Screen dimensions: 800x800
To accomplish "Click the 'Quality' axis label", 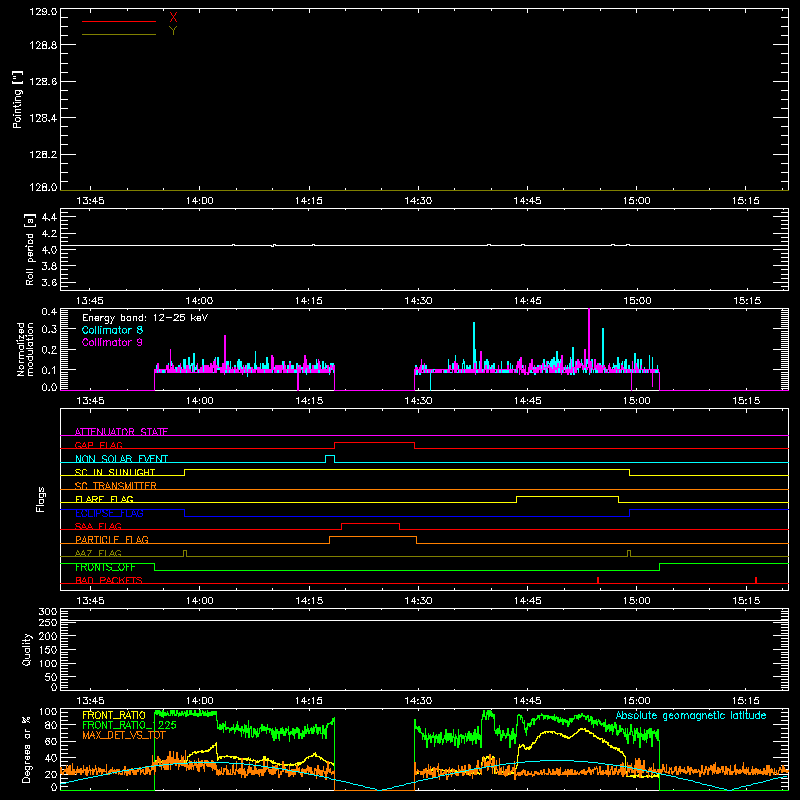I will [27, 649].
